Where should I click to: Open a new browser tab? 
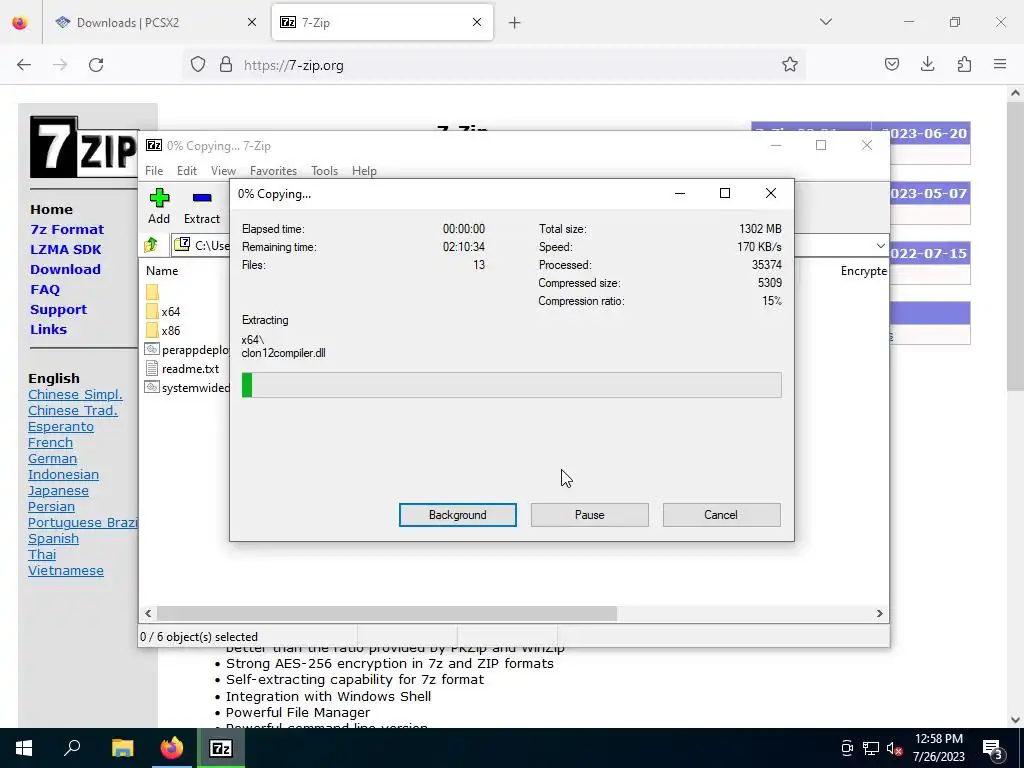tap(515, 23)
